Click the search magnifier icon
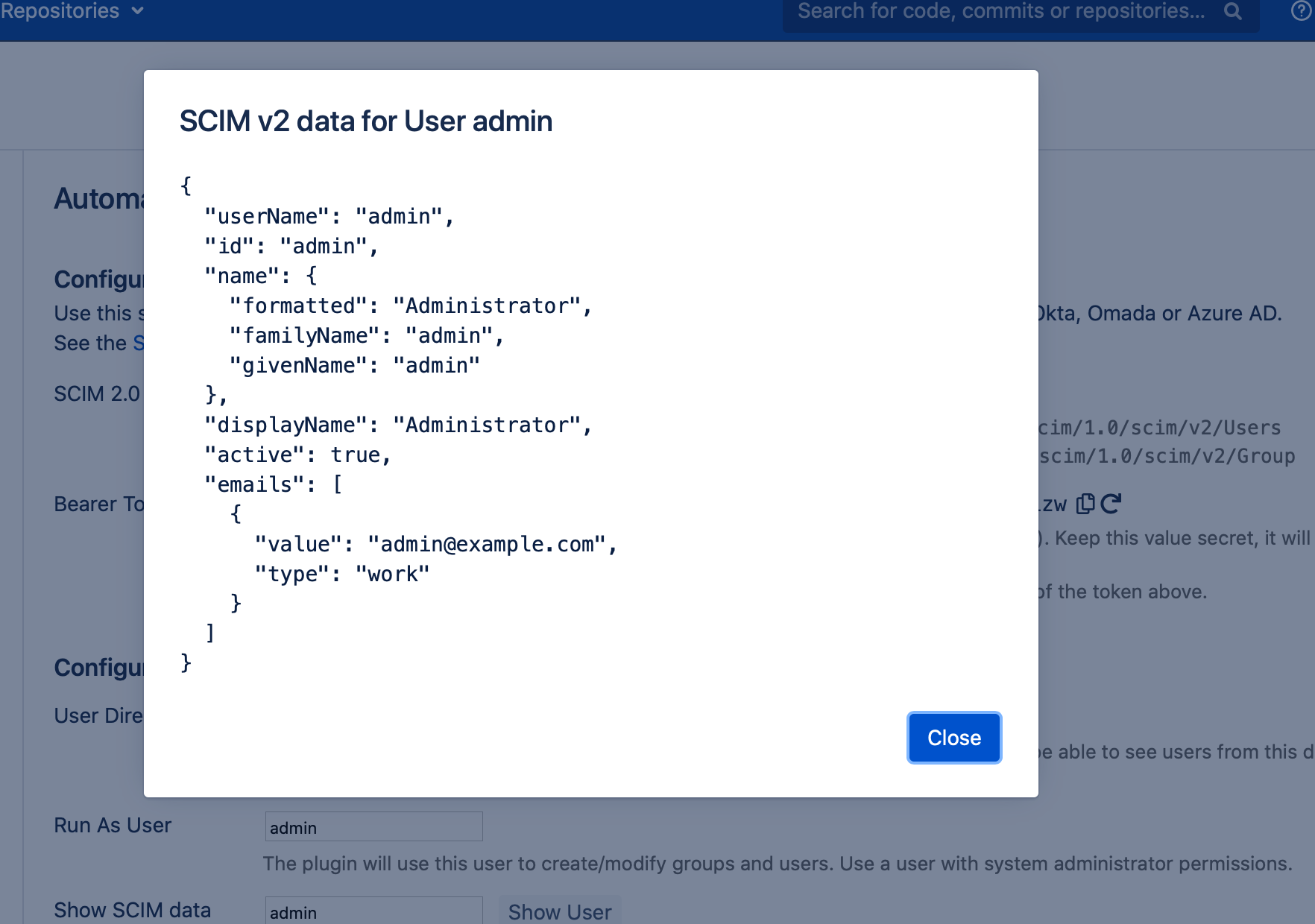 (x=1233, y=11)
